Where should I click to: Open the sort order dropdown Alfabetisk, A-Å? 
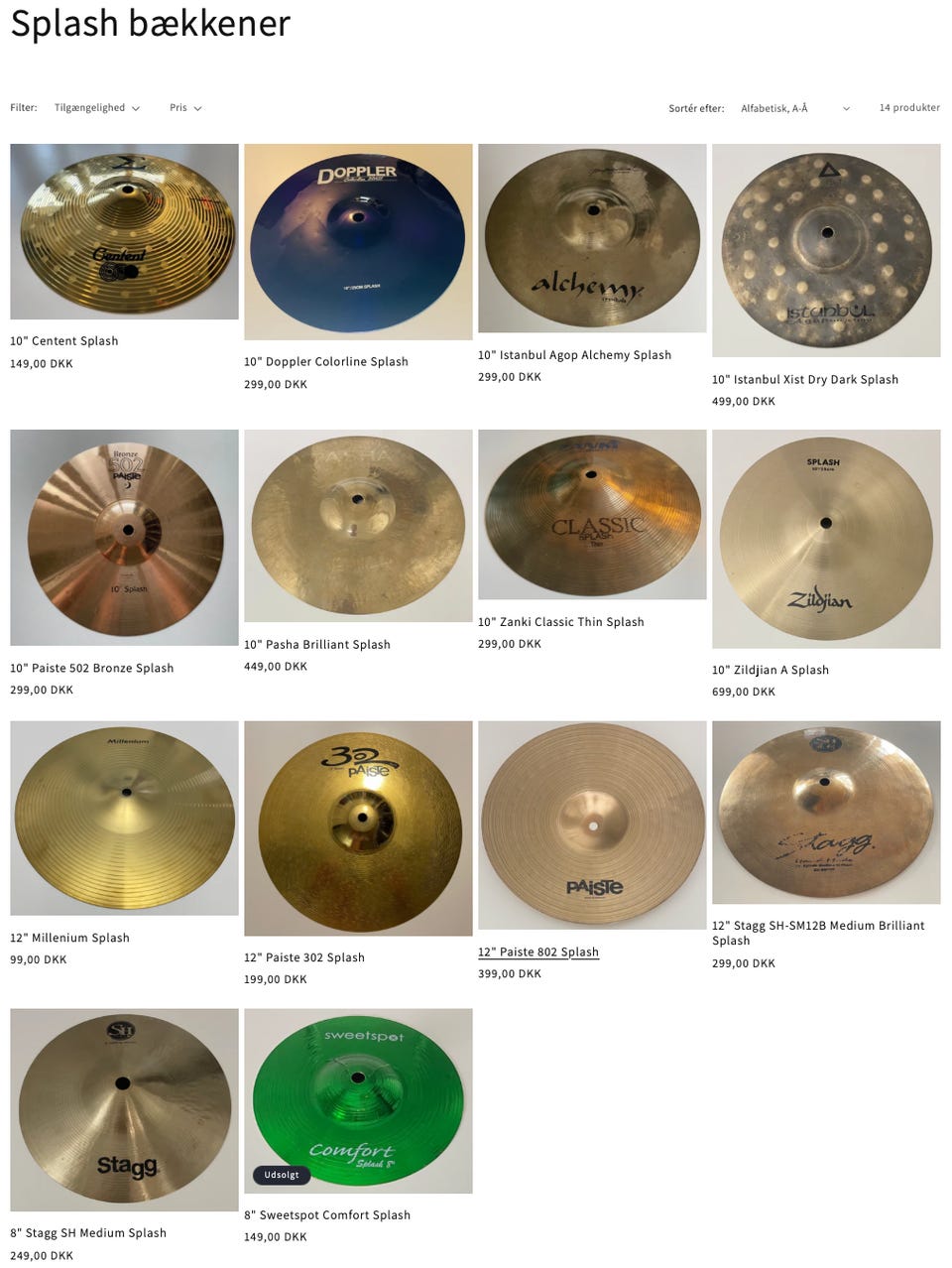[795, 108]
